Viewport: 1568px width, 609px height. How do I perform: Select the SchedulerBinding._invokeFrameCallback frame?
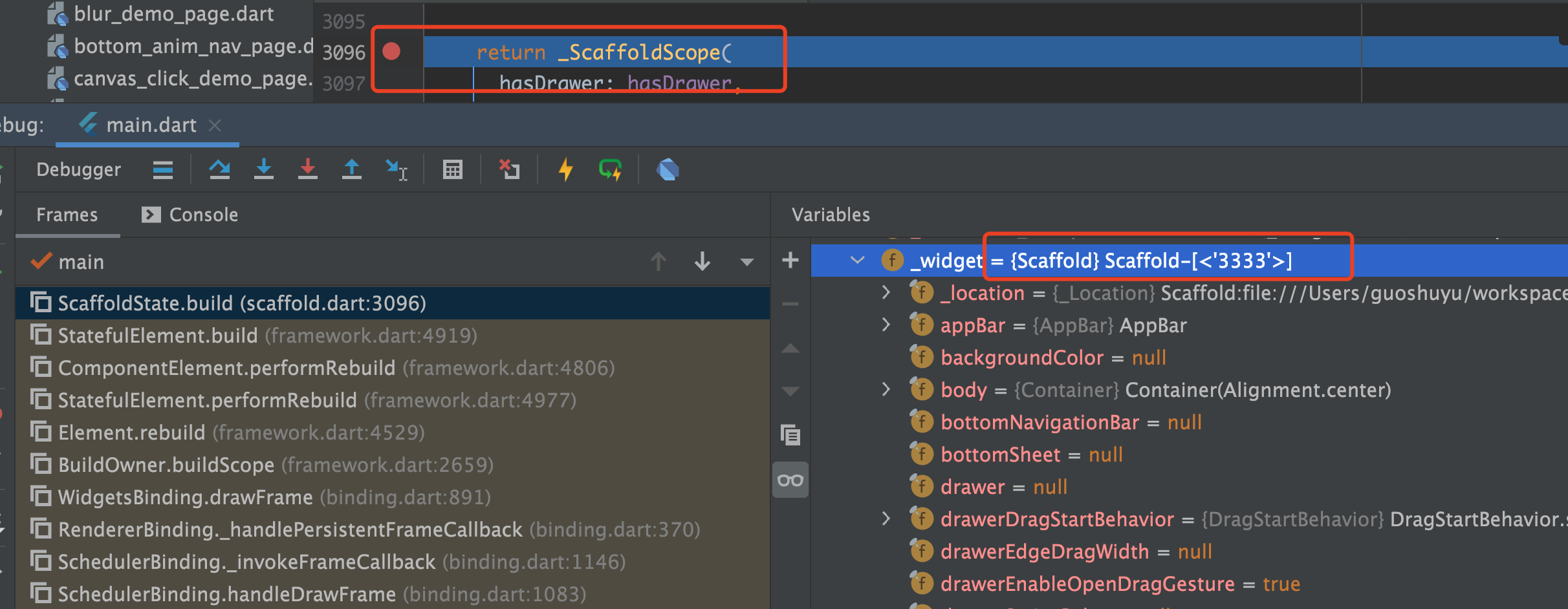point(392,562)
